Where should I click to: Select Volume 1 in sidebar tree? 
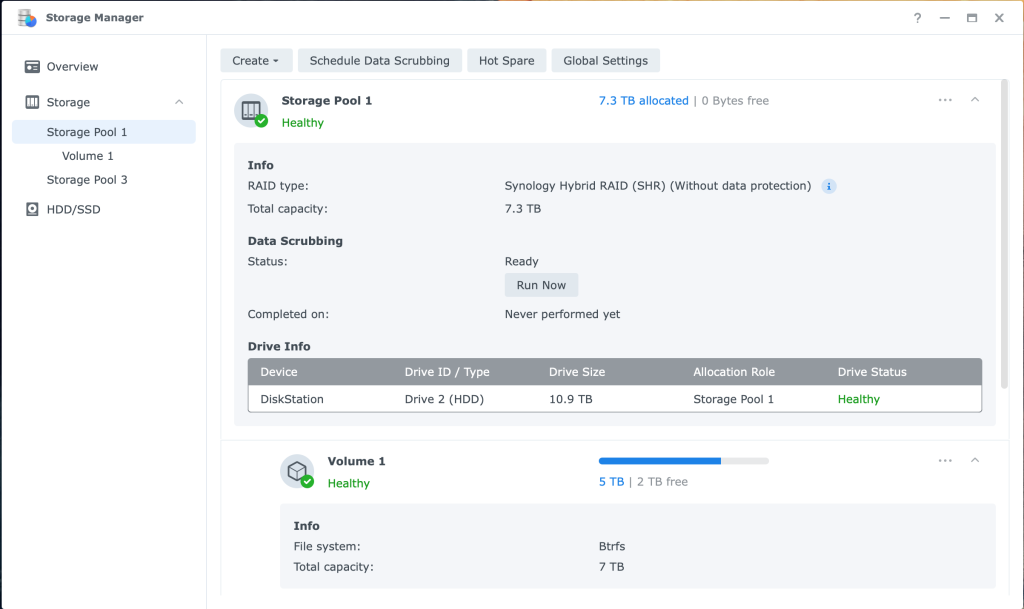[88, 156]
